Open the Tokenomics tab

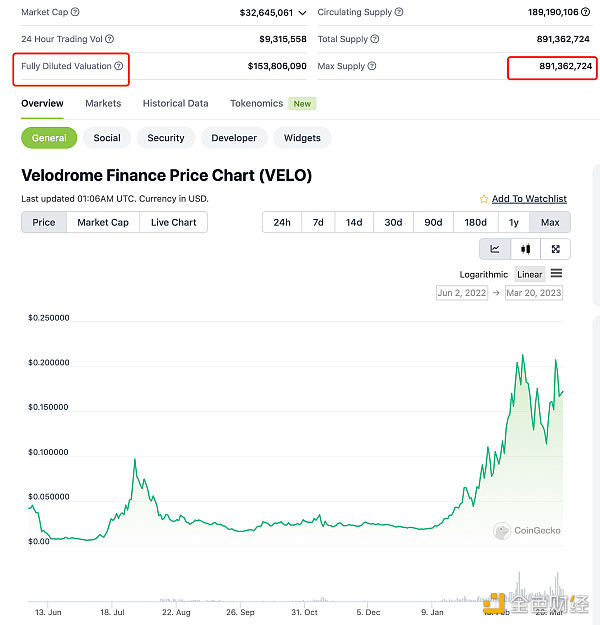(256, 103)
